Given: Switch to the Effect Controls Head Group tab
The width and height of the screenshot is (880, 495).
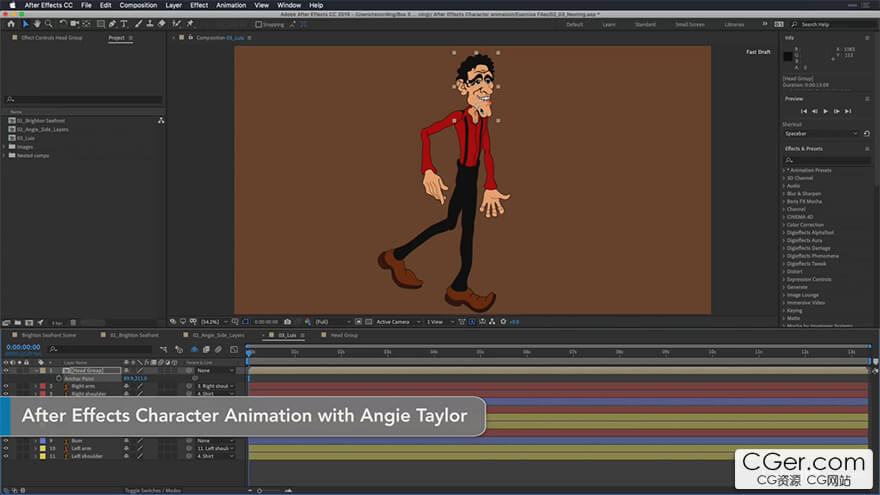Looking at the screenshot, I should coord(52,38).
